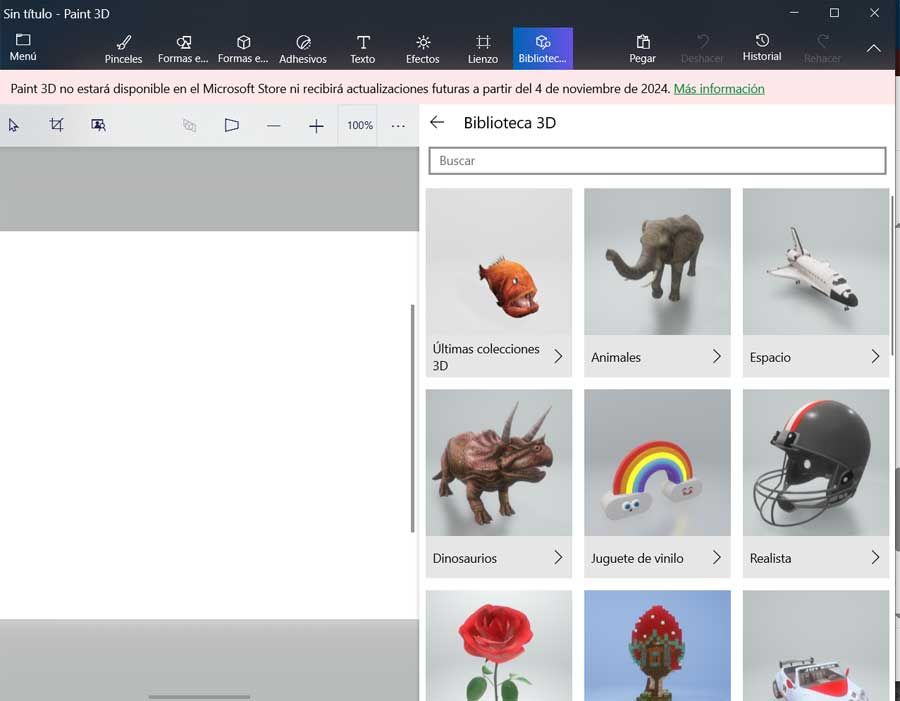The width and height of the screenshot is (900, 701).
Task: Zoom in using the plus icon
Action: (x=316, y=125)
